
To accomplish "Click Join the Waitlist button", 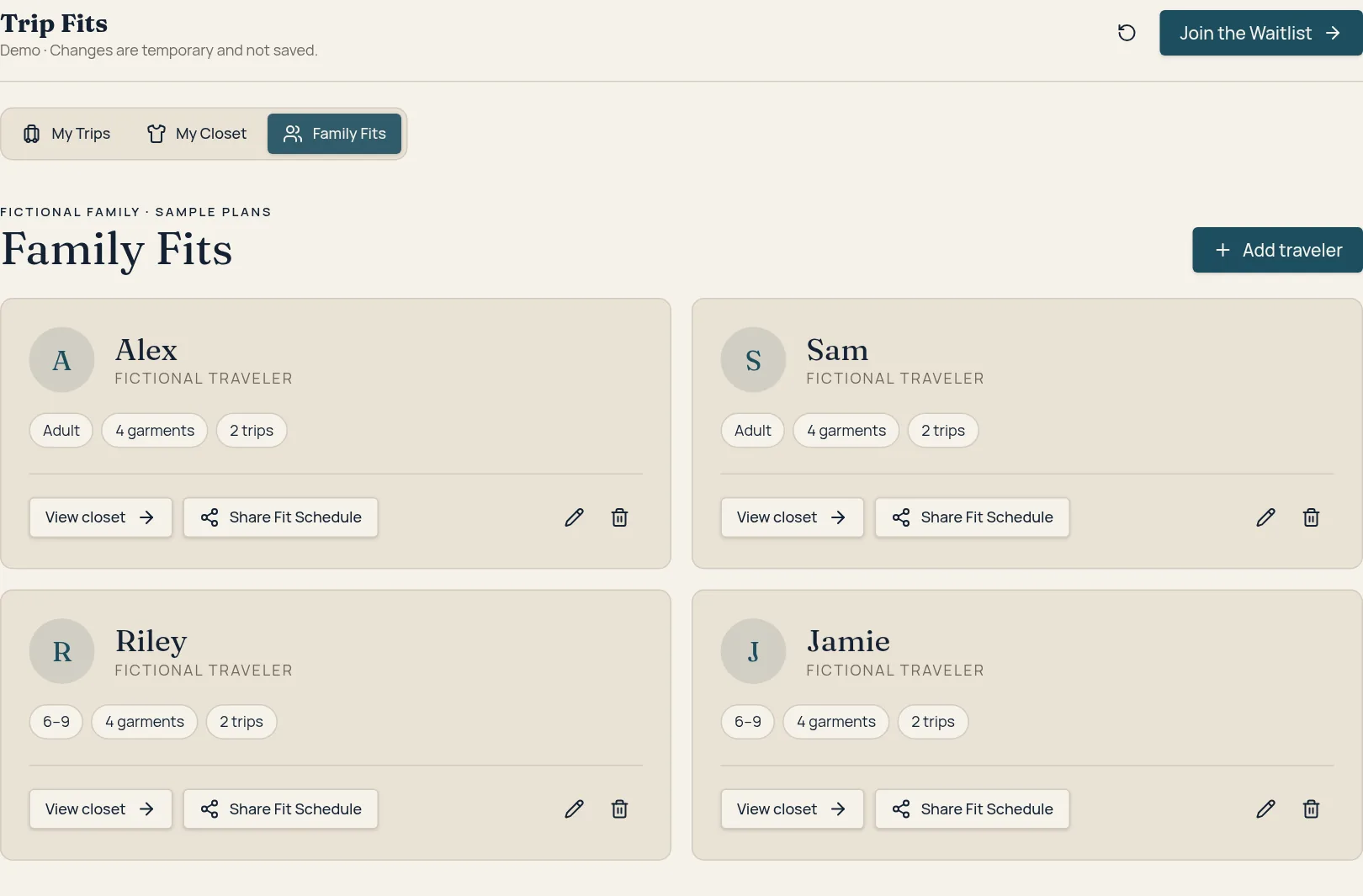I will point(1260,33).
